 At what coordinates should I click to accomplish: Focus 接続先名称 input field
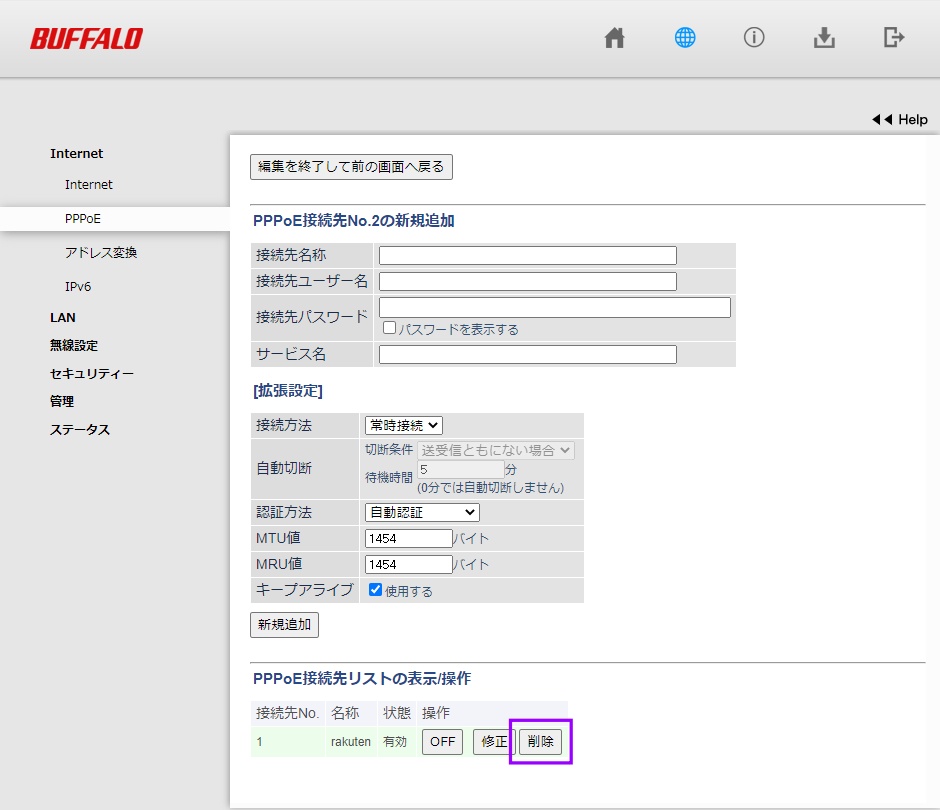pos(528,255)
